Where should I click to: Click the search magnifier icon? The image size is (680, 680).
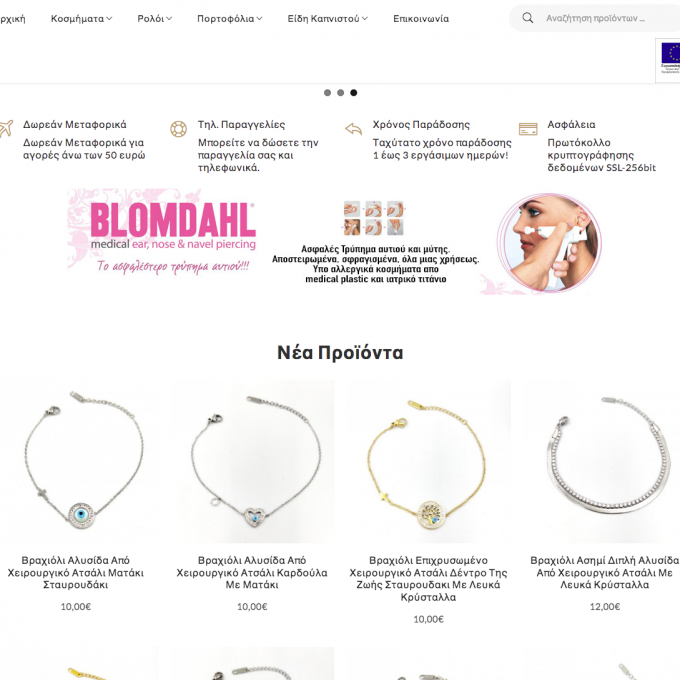pyautogui.click(x=527, y=18)
